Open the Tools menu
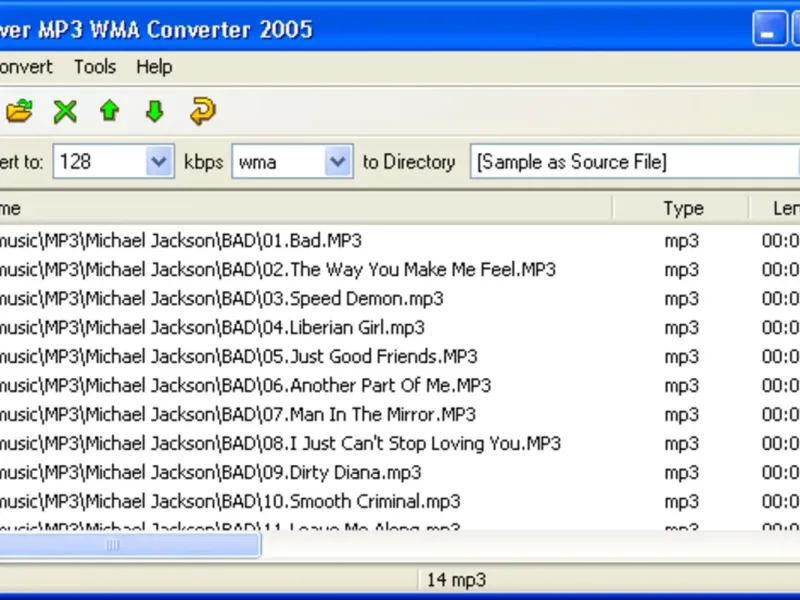This screenshot has height=600, width=800. point(95,67)
